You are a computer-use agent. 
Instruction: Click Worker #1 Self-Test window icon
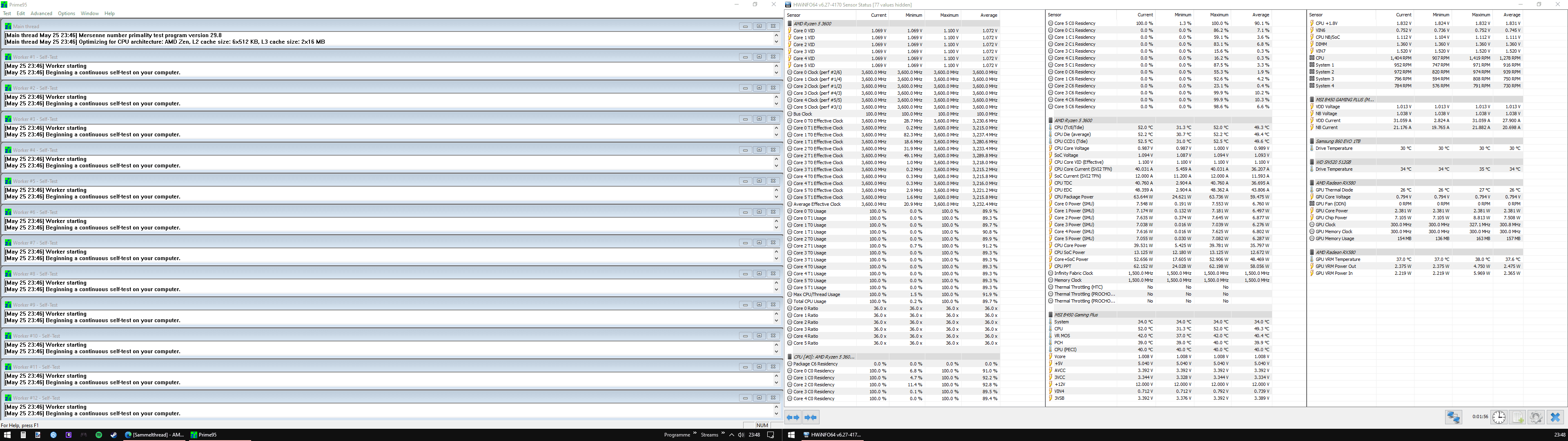(x=8, y=57)
